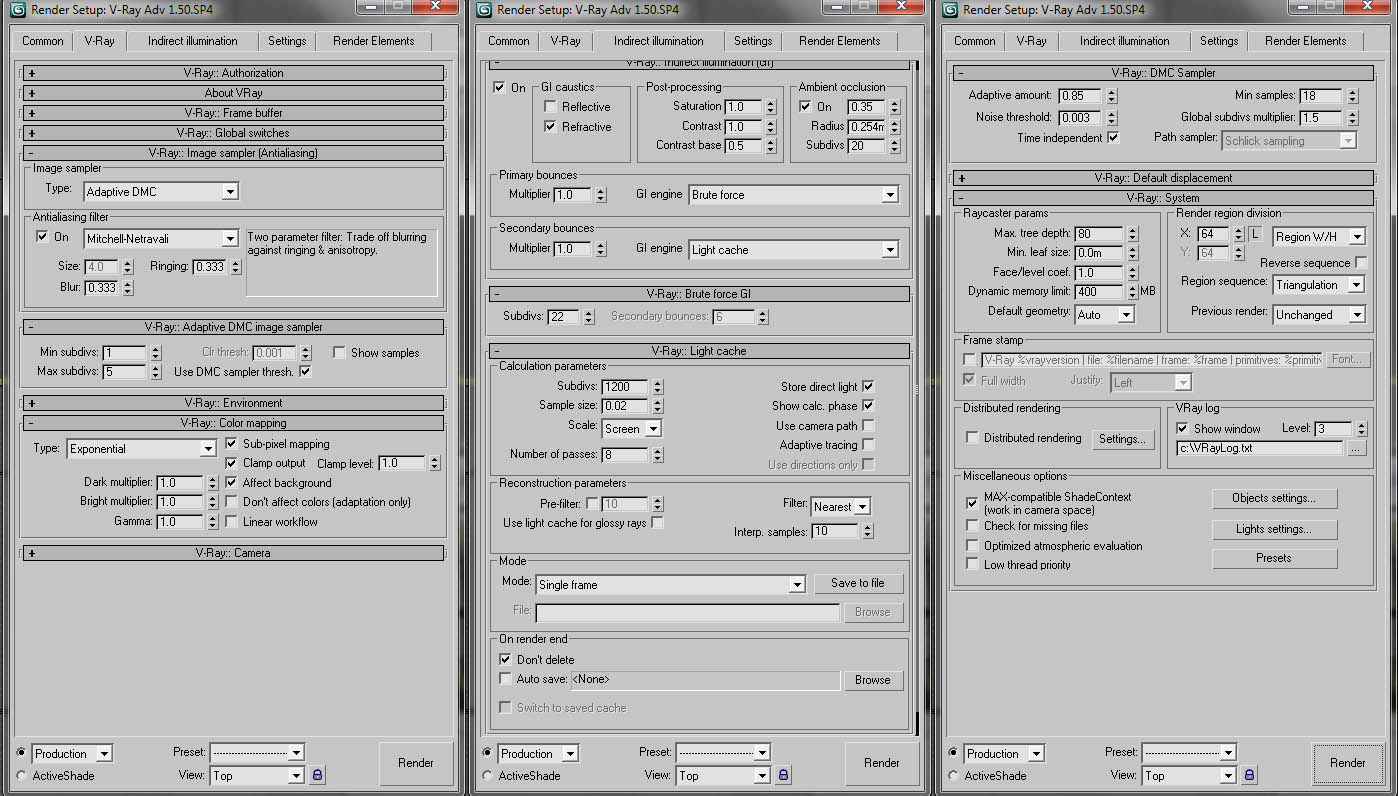This screenshot has height=796, width=1398.
Task: Check the Low thread priority option
Action: click(x=972, y=565)
